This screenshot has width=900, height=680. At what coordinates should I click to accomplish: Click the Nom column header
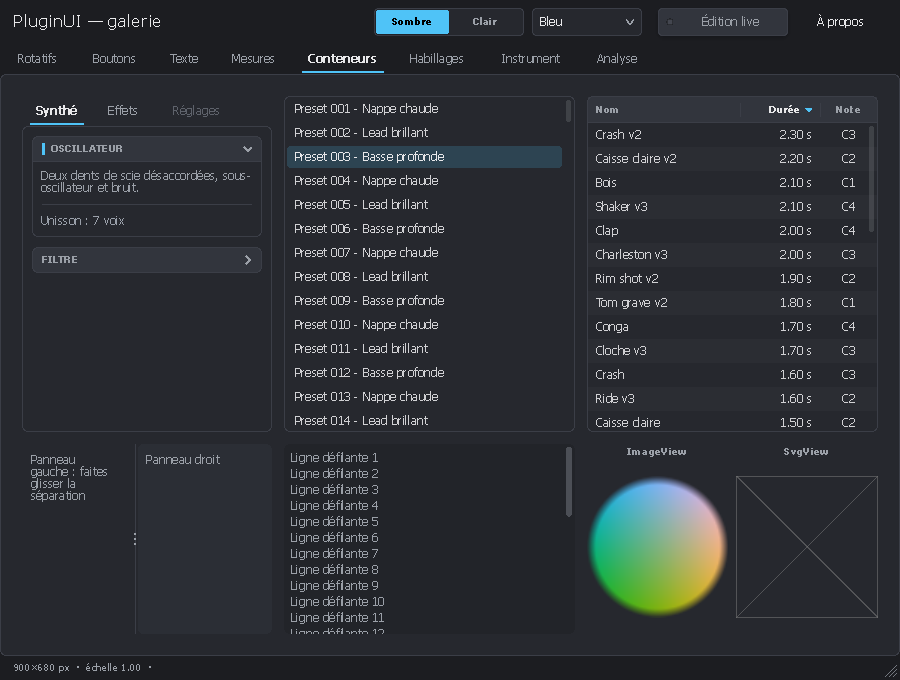pos(664,110)
